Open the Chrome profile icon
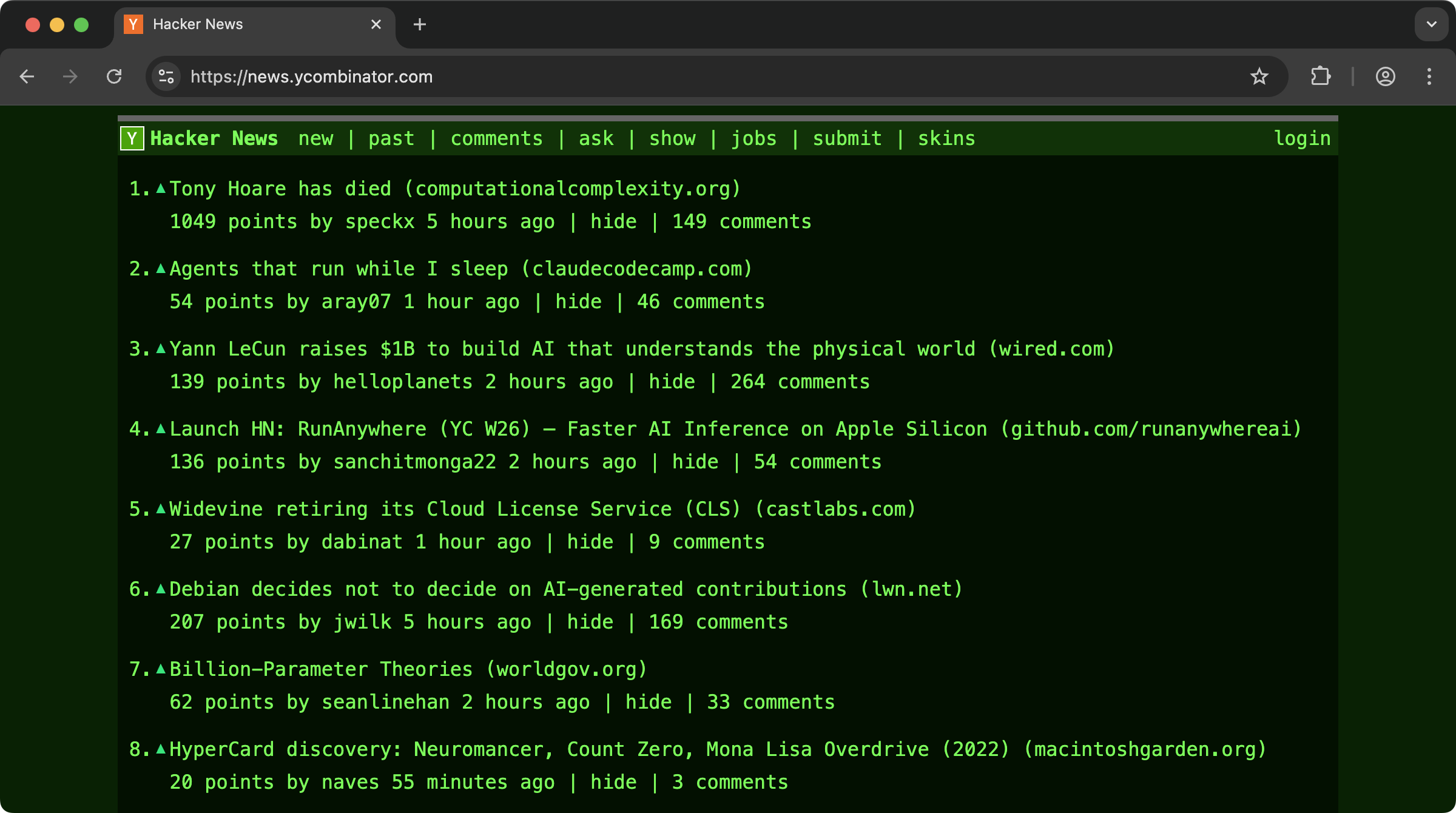Image resolution: width=1456 pixels, height=813 pixels. [1385, 76]
